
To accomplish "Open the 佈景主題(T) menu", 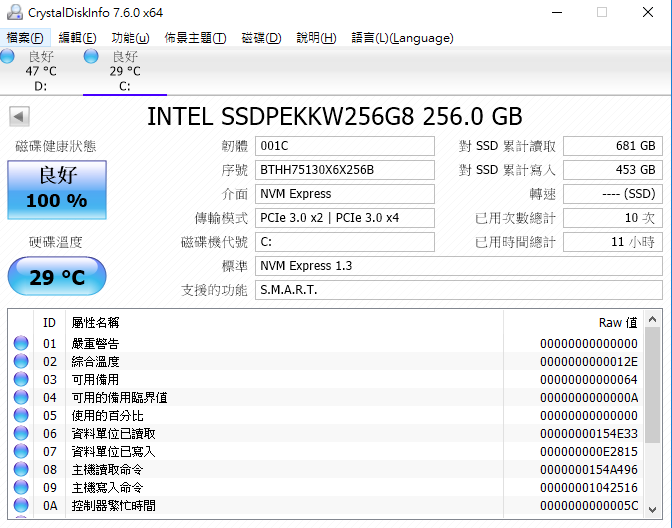I will (195, 38).
